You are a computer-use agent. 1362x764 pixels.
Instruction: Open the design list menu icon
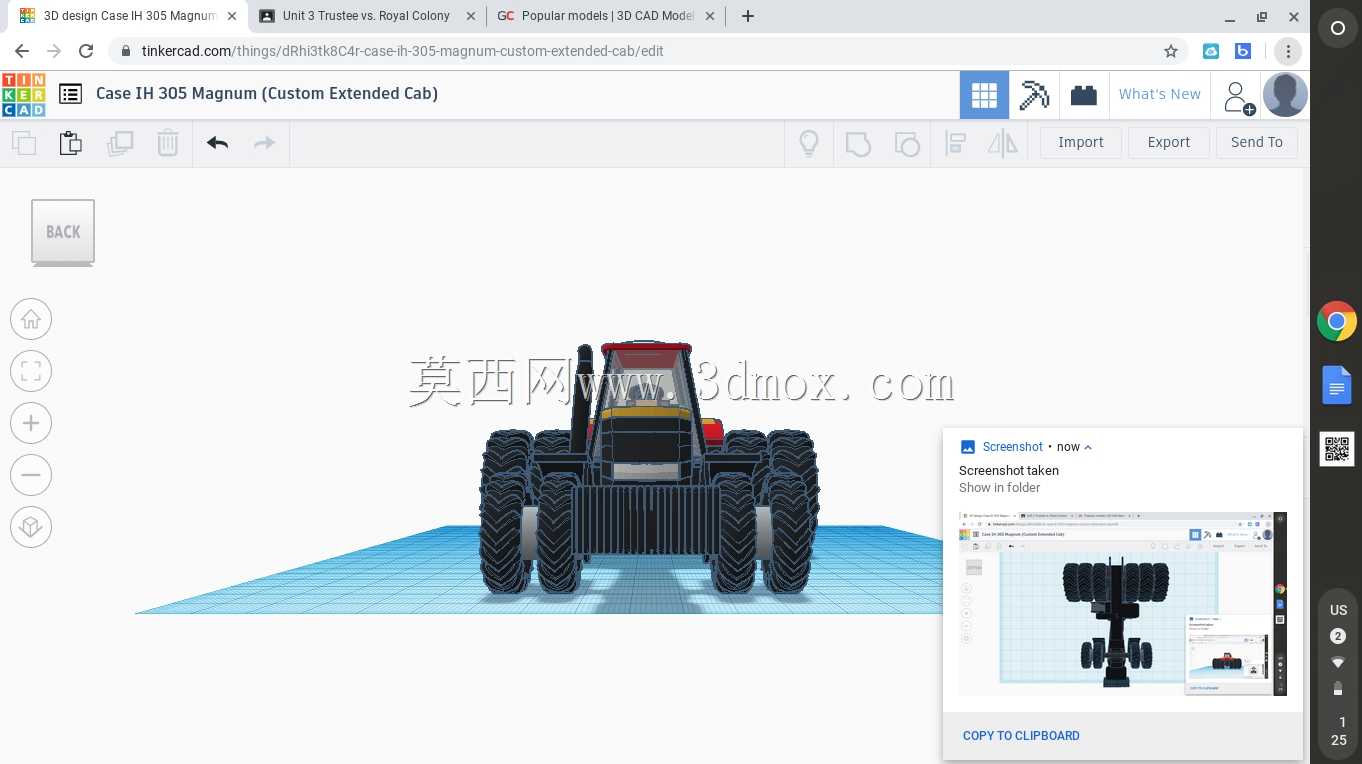pyautogui.click(x=70, y=94)
